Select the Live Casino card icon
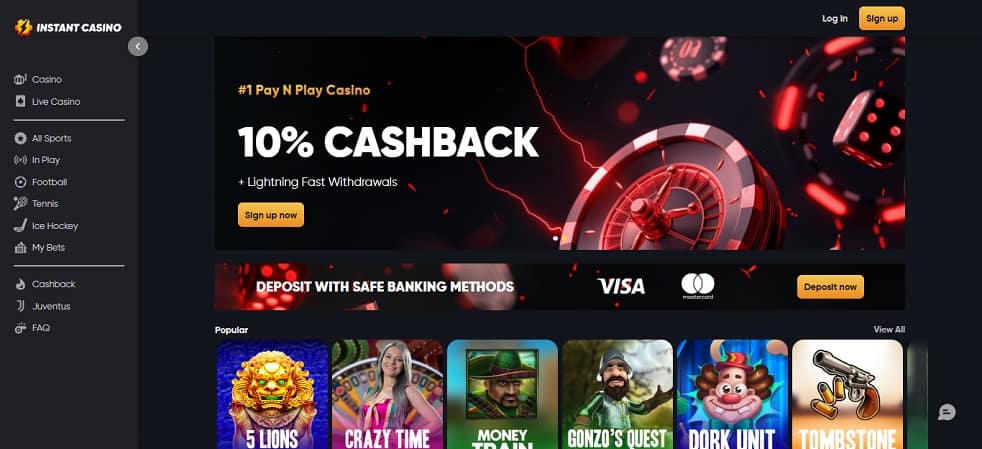Image resolution: width=982 pixels, height=449 pixels. click(20, 101)
